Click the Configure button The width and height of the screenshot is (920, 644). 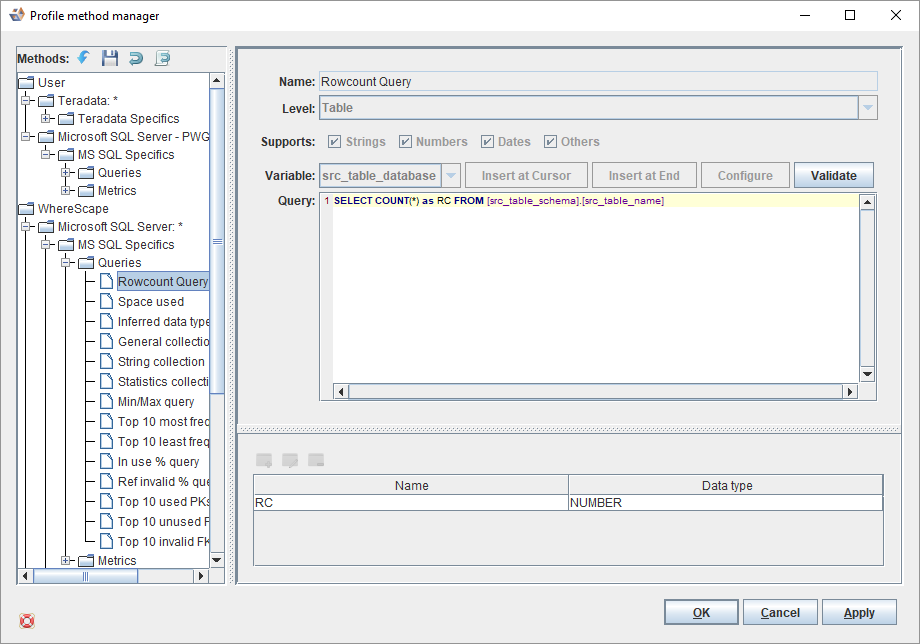tap(745, 175)
